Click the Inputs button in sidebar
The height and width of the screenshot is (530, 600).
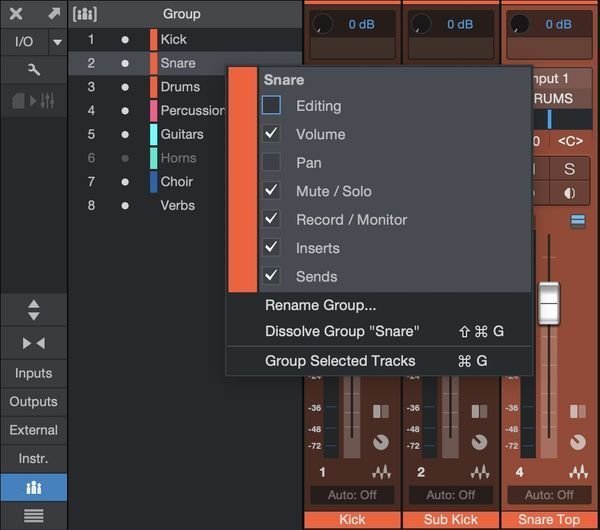(33, 373)
